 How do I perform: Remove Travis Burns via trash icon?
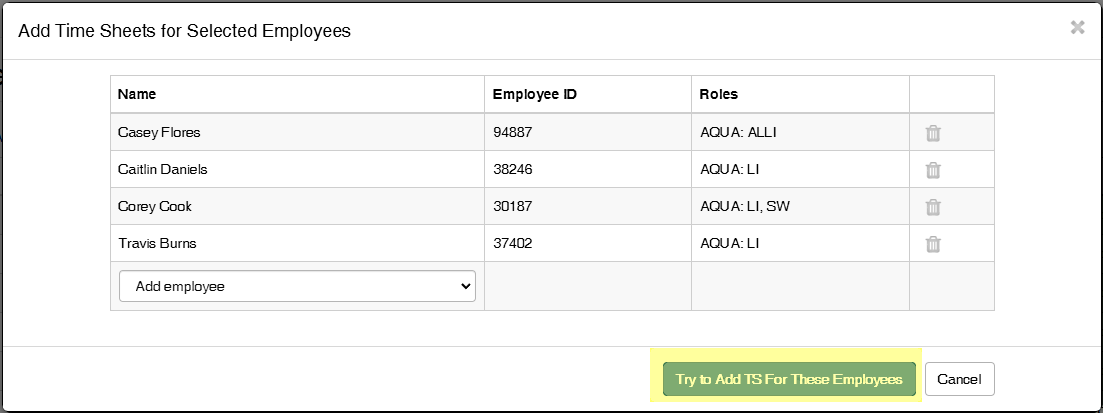932,244
